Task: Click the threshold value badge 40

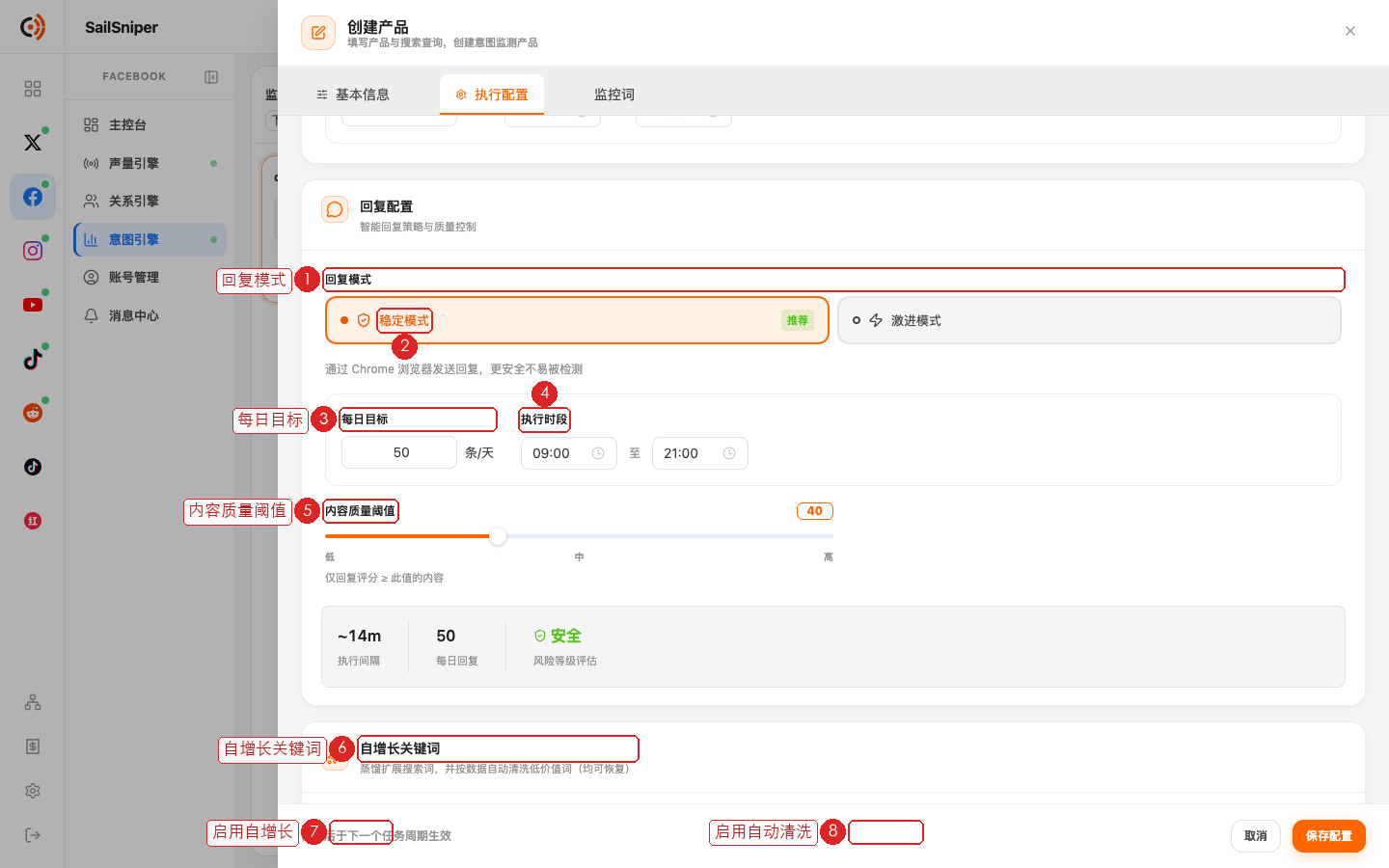Action: click(x=815, y=511)
